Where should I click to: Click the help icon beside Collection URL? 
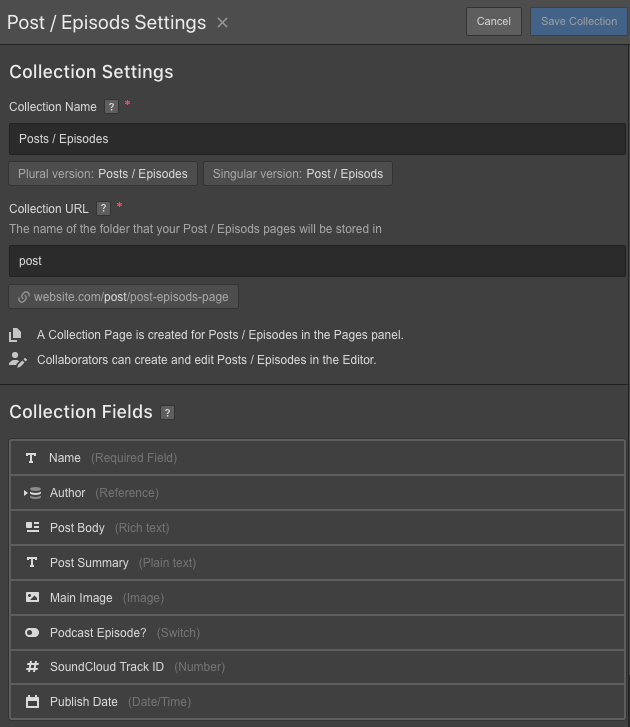(x=103, y=209)
